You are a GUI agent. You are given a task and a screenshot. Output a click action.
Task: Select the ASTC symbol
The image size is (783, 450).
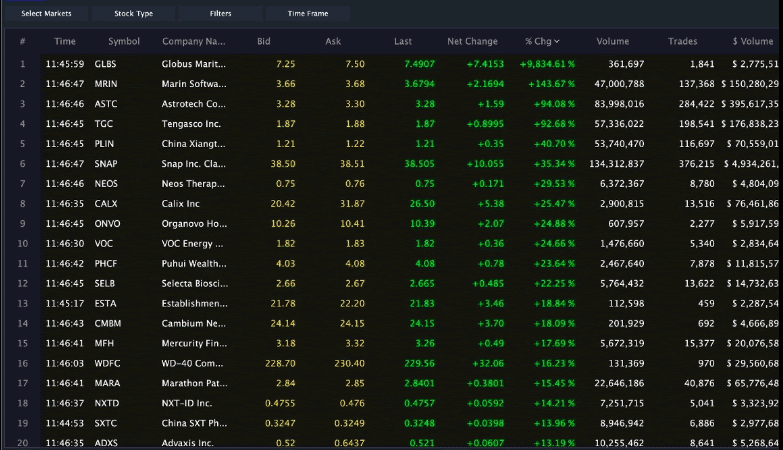pyautogui.click(x=106, y=104)
